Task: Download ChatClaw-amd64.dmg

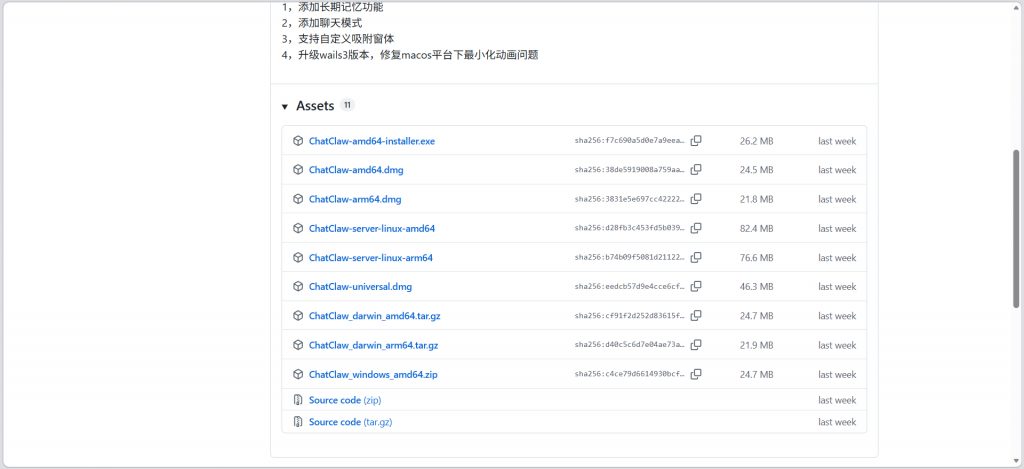Action: [x=356, y=170]
